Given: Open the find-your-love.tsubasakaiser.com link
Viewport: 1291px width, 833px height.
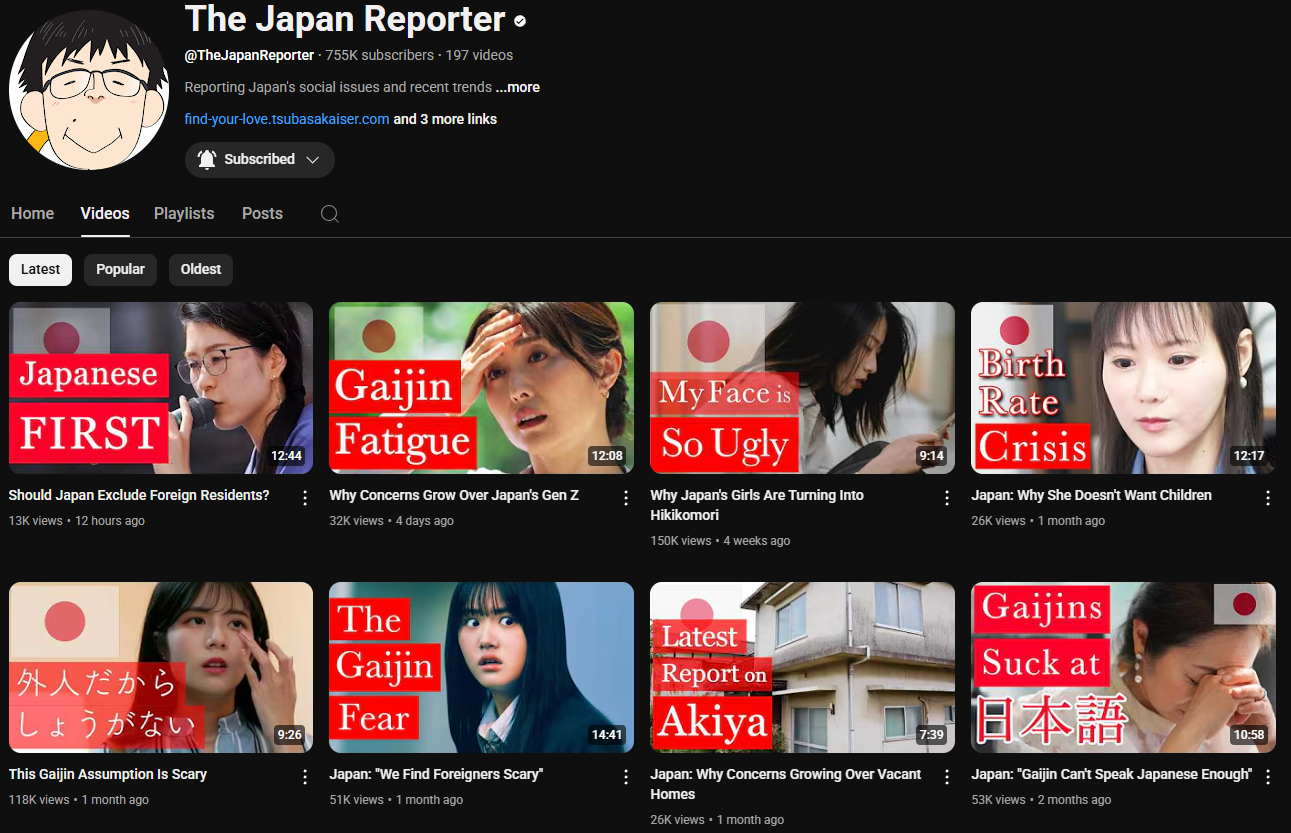Looking at the screenshot, I should 287,119.
